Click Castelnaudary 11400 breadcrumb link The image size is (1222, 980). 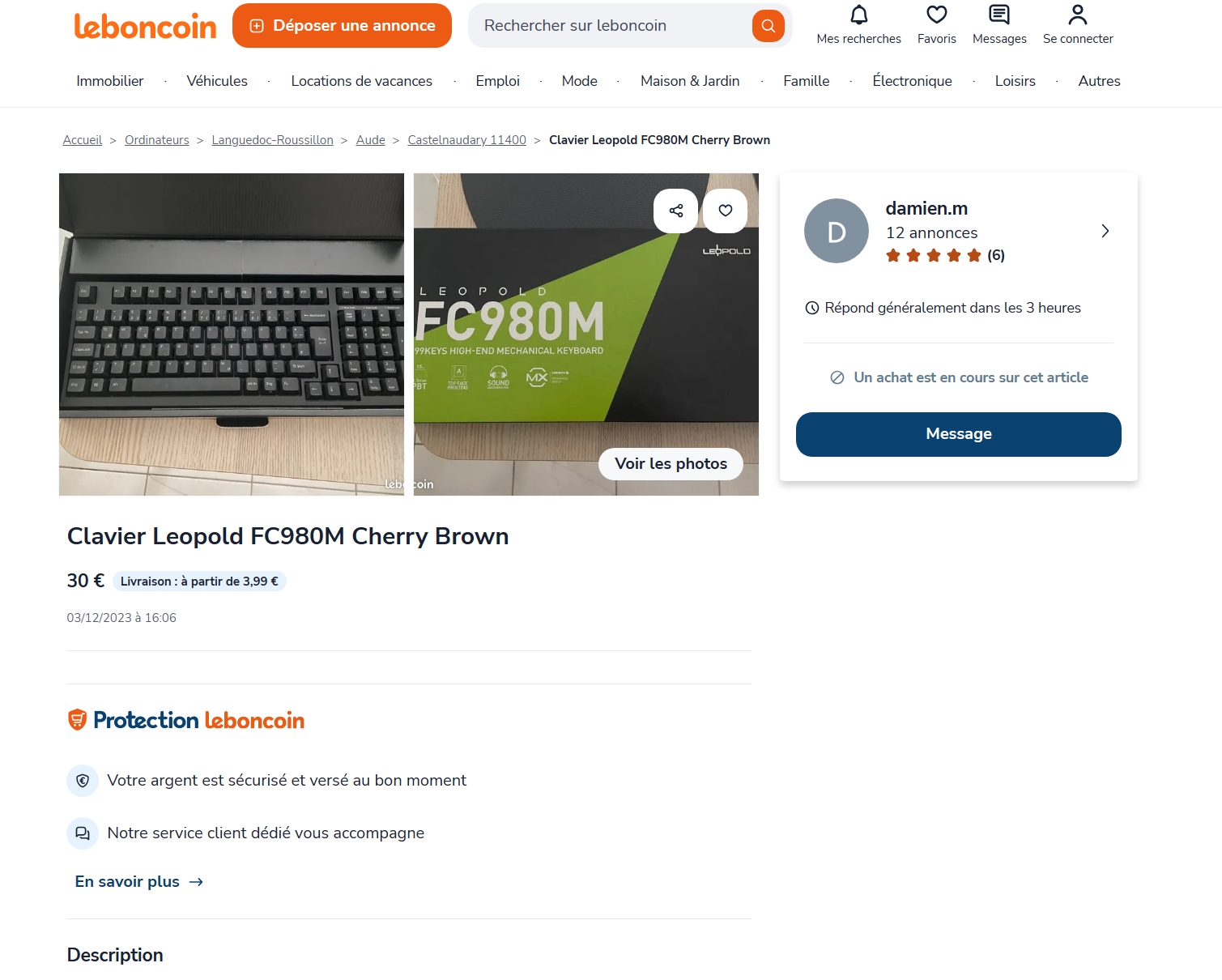click(466, 140)
